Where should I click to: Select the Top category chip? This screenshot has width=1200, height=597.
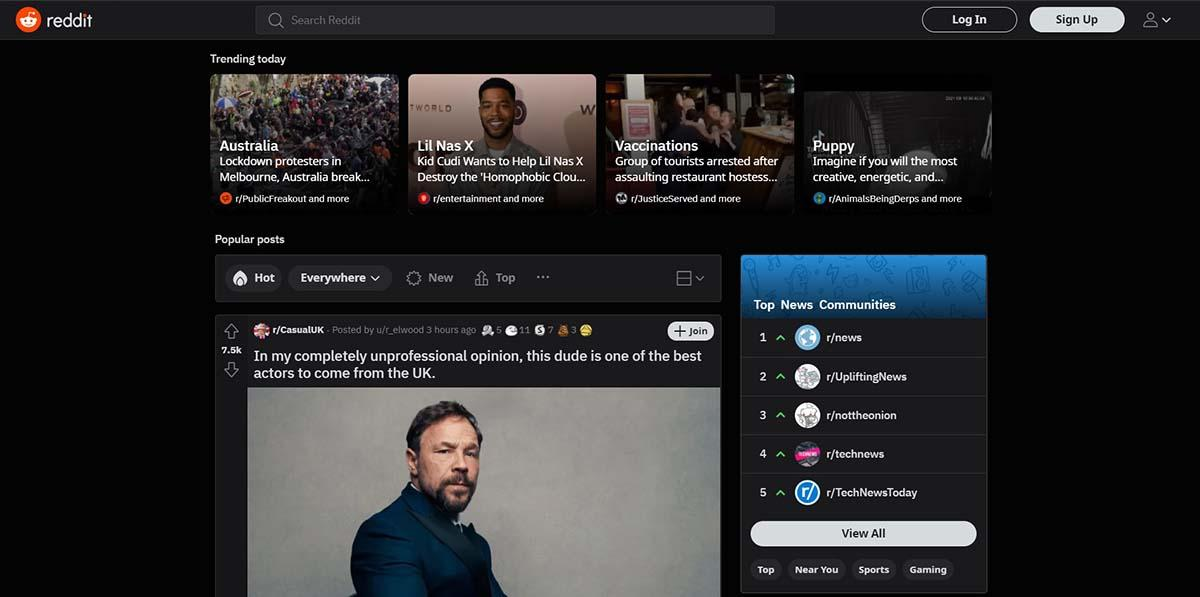pos(766,570)
